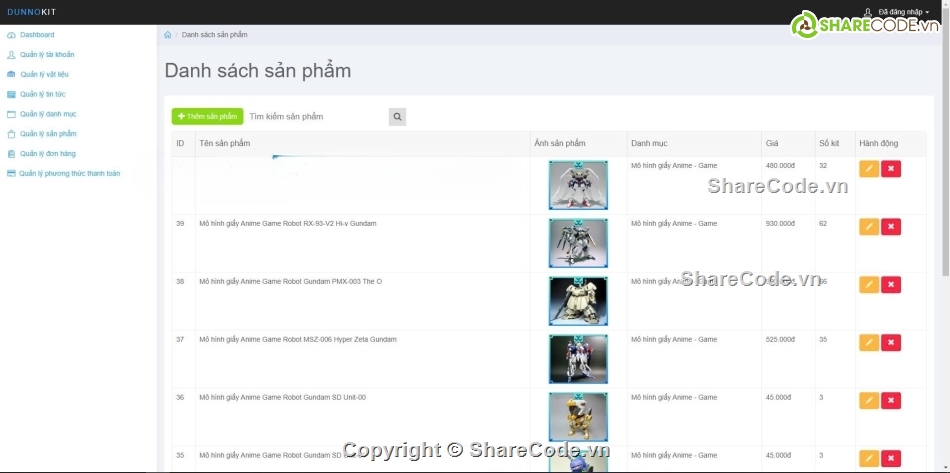
Task: Click the home icon in breadcrumb
Action: 168,35
